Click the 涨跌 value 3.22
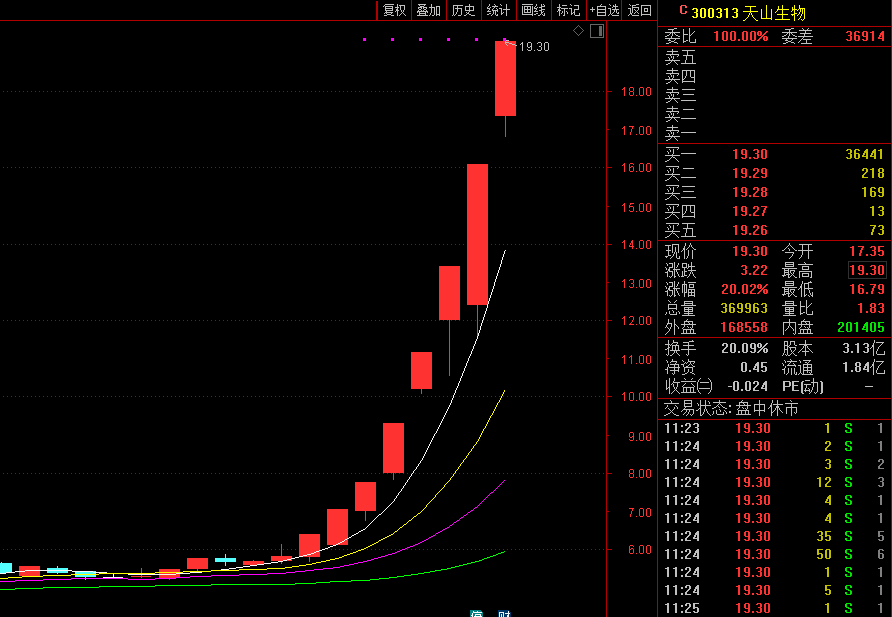This screenshot has height=617, width=892. 754,270
